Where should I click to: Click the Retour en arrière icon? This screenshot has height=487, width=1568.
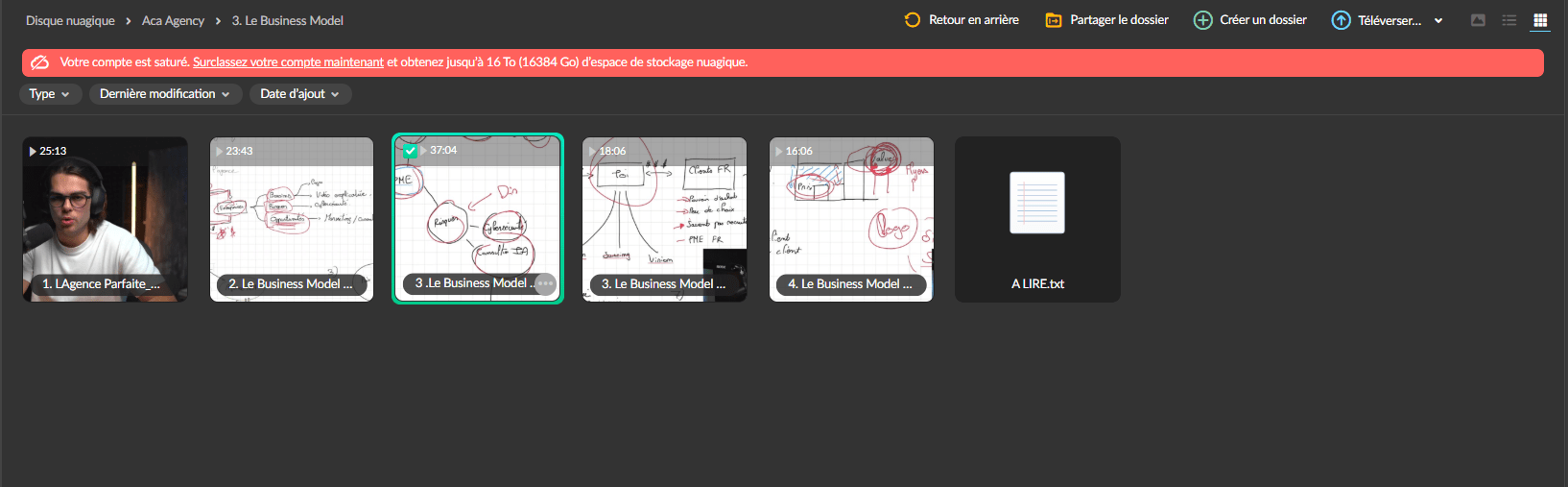tap(912, 20)
